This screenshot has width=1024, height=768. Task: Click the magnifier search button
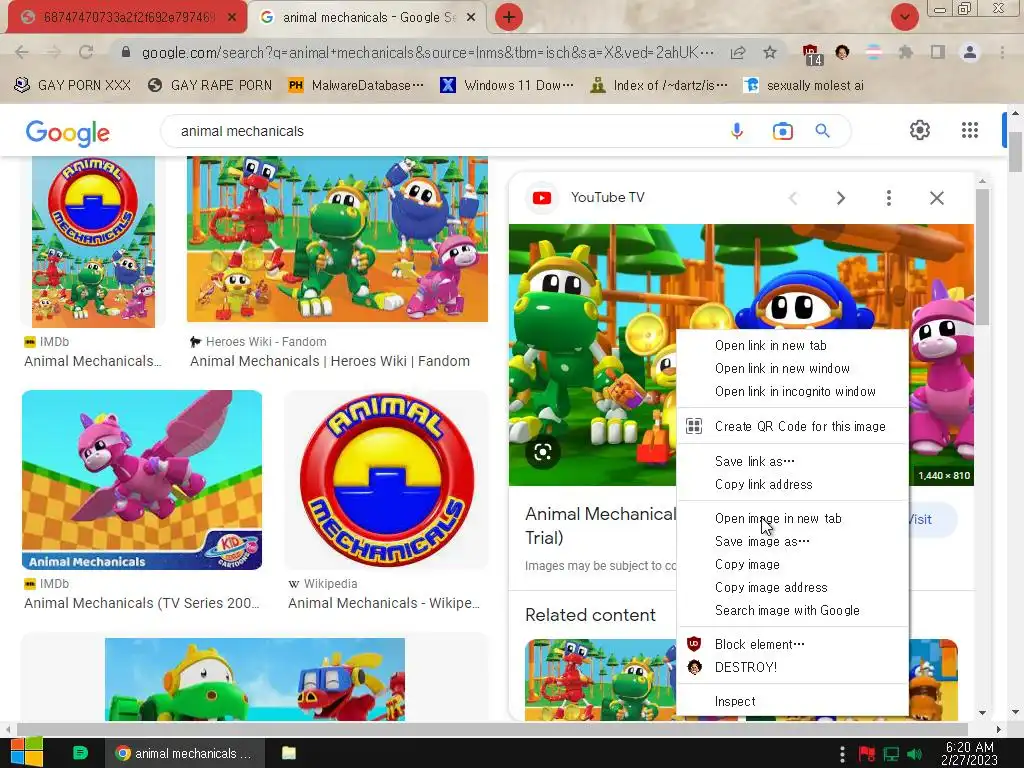(823, 131)
